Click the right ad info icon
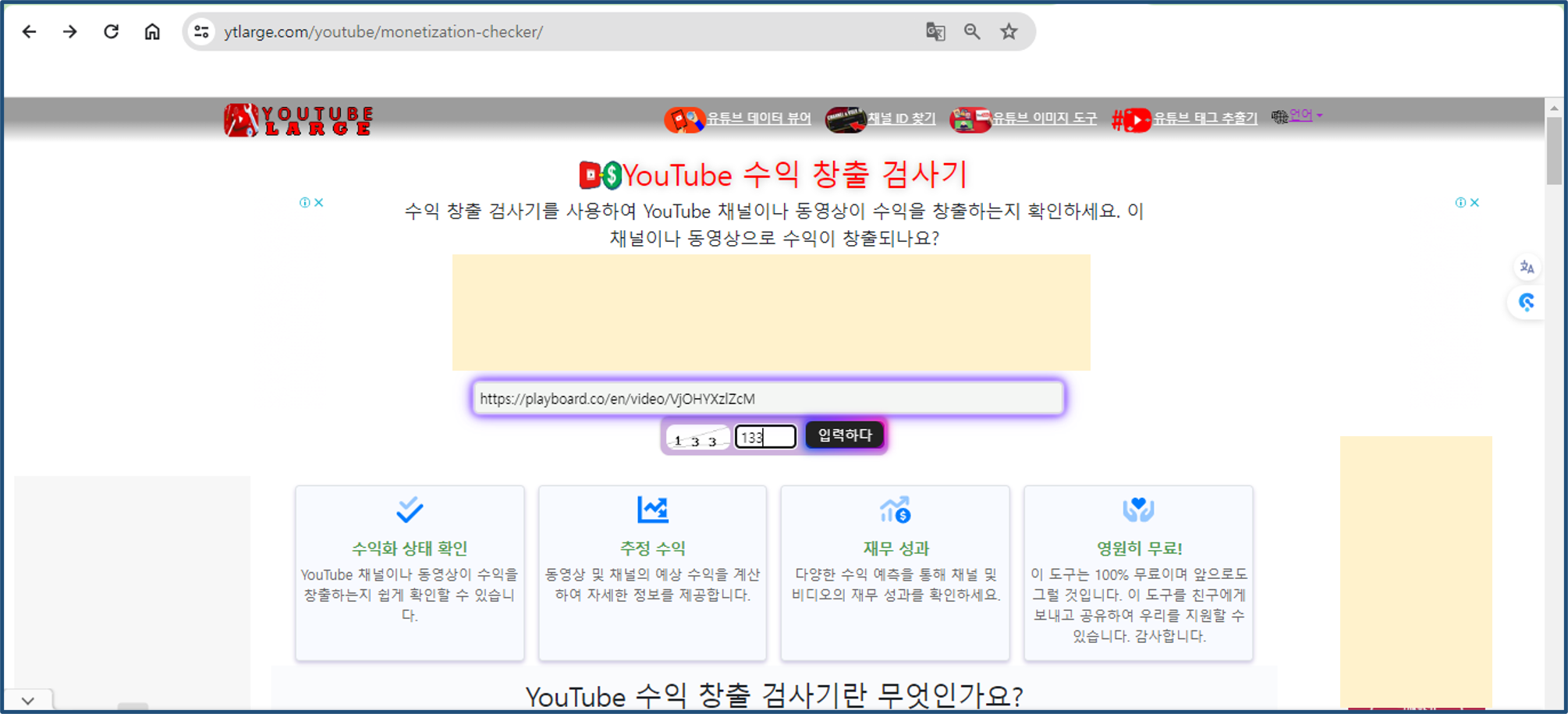1568x714 pixels. (x=1460, y=202)
